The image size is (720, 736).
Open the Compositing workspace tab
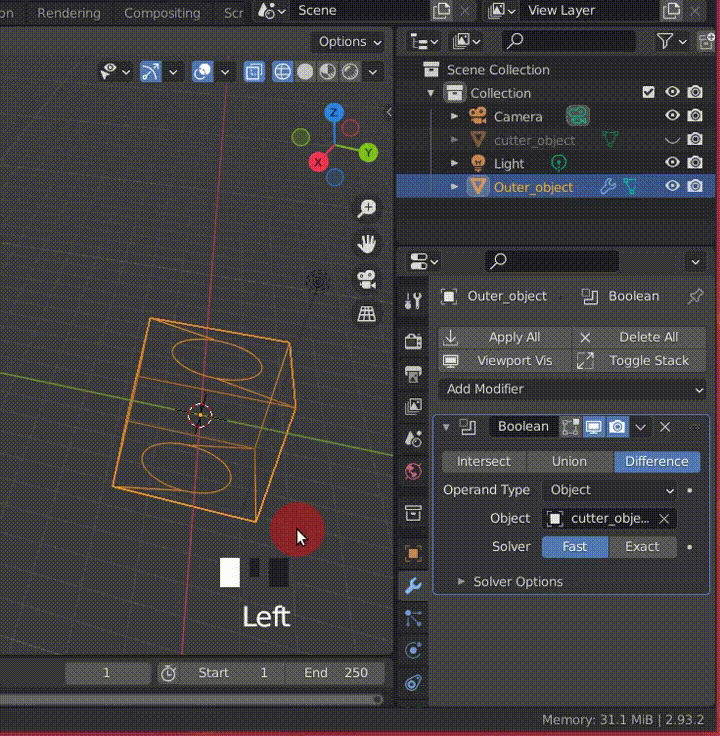[x=162, y=13]
